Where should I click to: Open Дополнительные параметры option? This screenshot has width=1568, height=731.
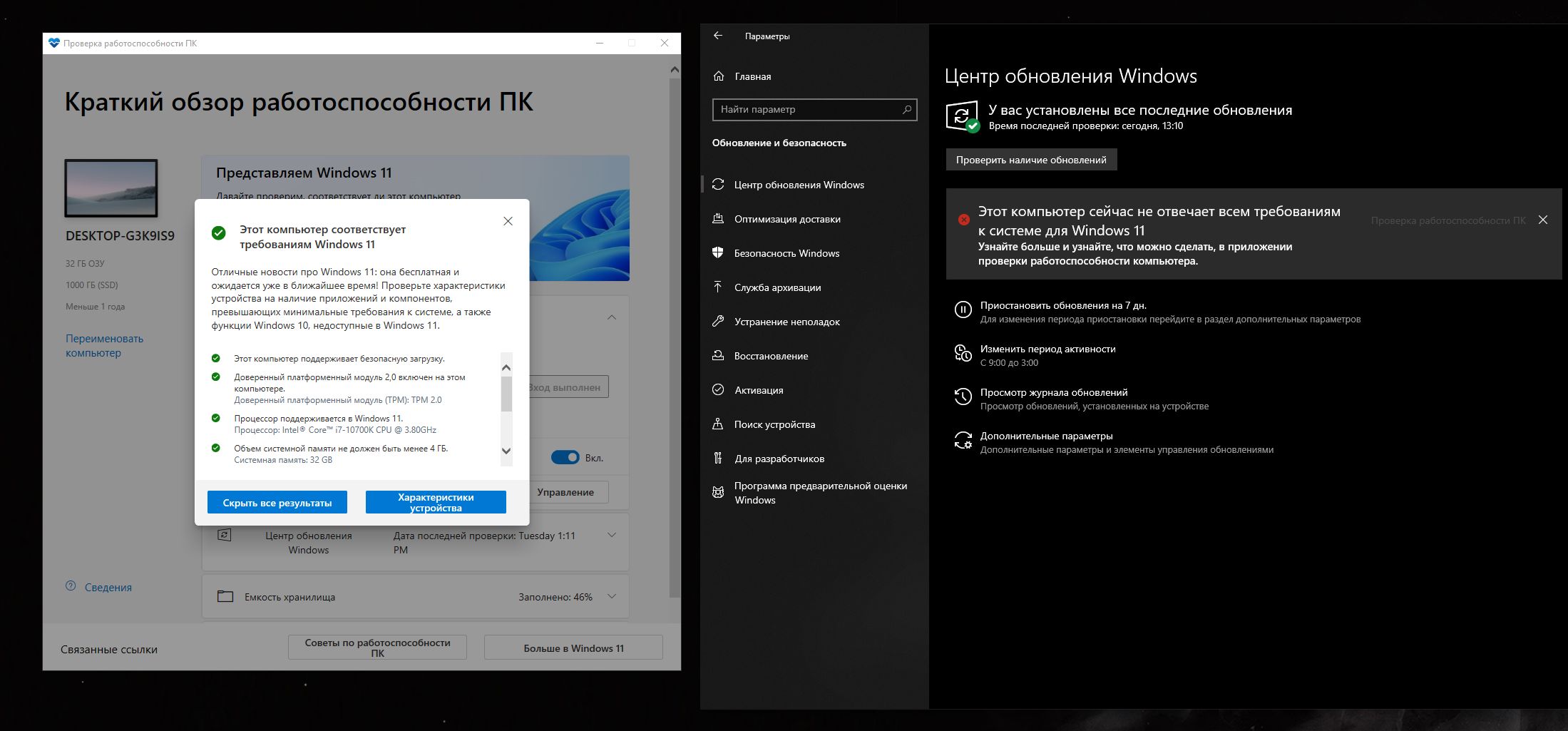pyautogui.click(x=1113, y=442)
